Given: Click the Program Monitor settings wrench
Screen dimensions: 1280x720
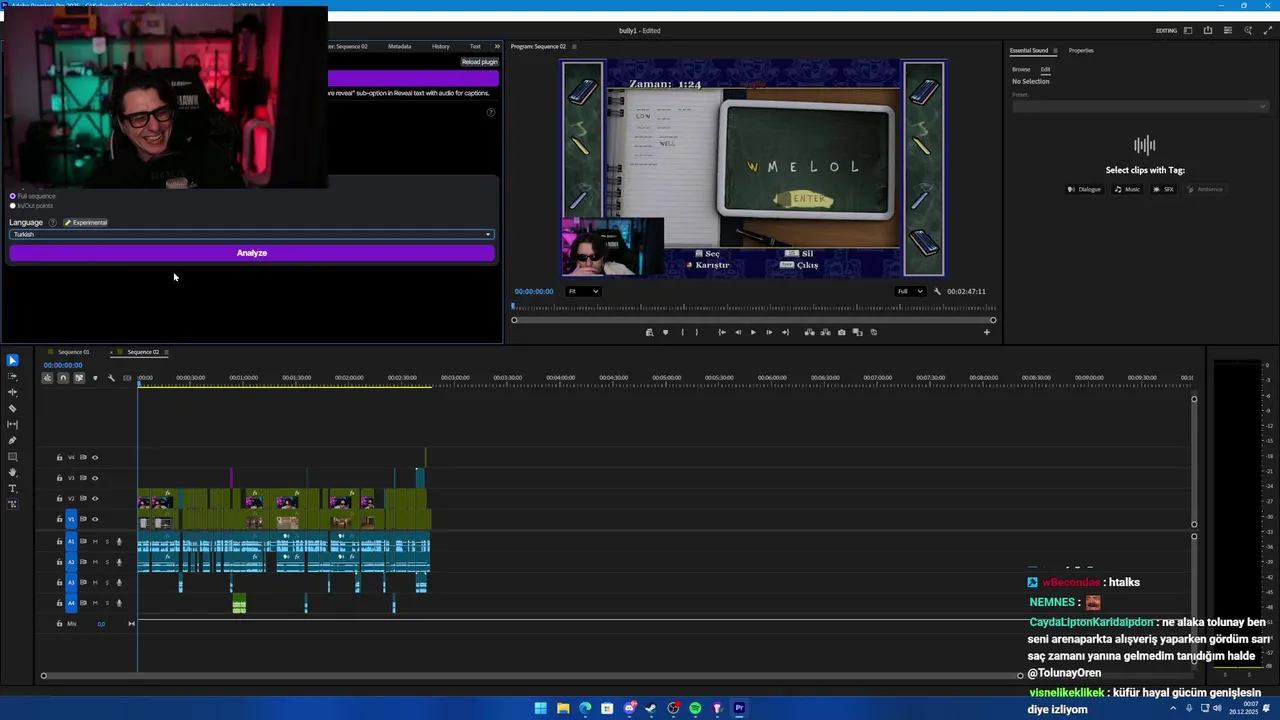Looking at the screenshot, I should pyautogui.click(x=937, y=291).
